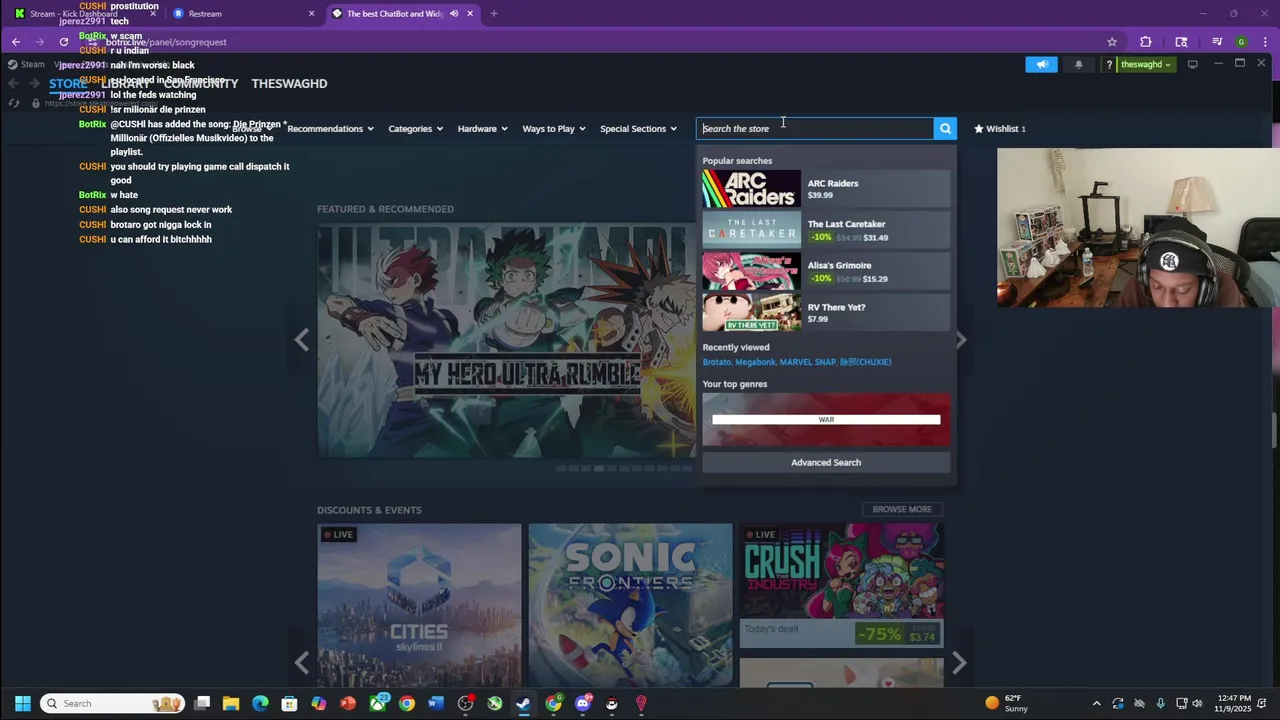Toggle Steam Big Picture mode icon
The width and height of the screenshot is (1280, 720).
[x=1192, y=64]
